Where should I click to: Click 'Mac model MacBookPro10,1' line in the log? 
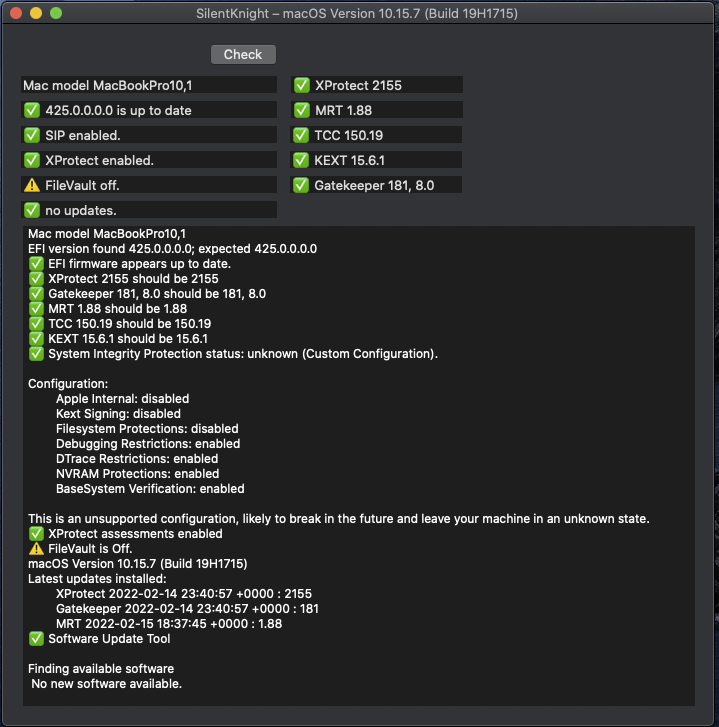click(x=107, y=234)
